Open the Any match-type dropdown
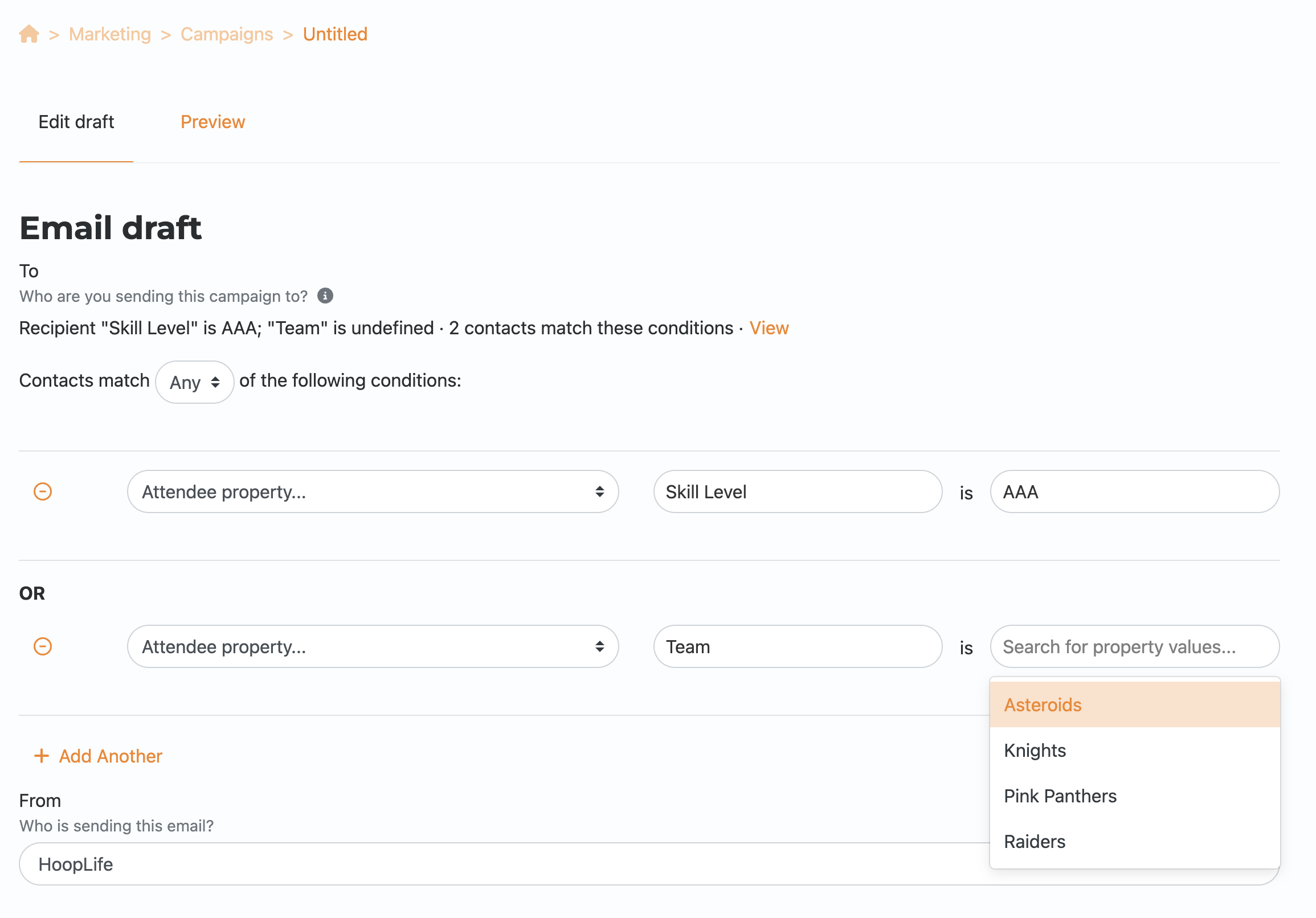 pos(195,382)
